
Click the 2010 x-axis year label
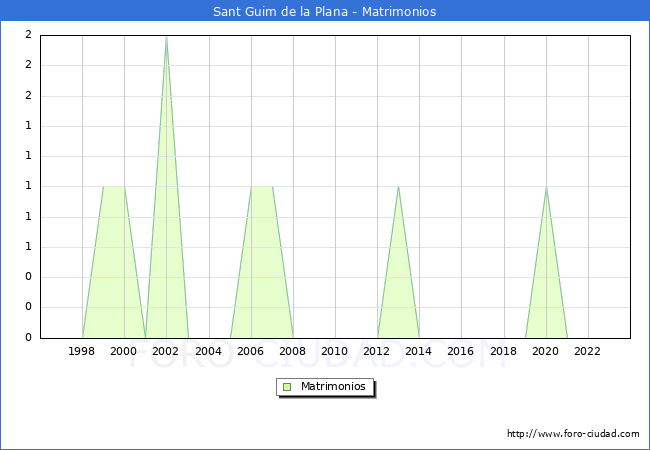pos(335,351)
